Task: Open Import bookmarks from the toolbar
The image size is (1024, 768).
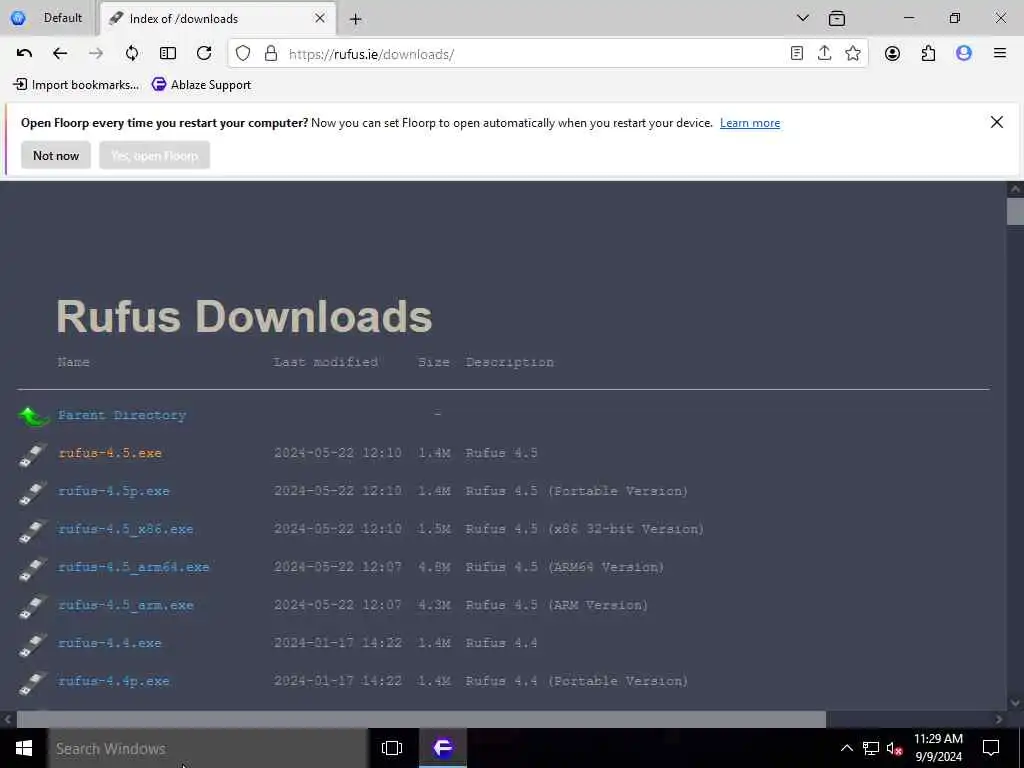Action: 76,84
